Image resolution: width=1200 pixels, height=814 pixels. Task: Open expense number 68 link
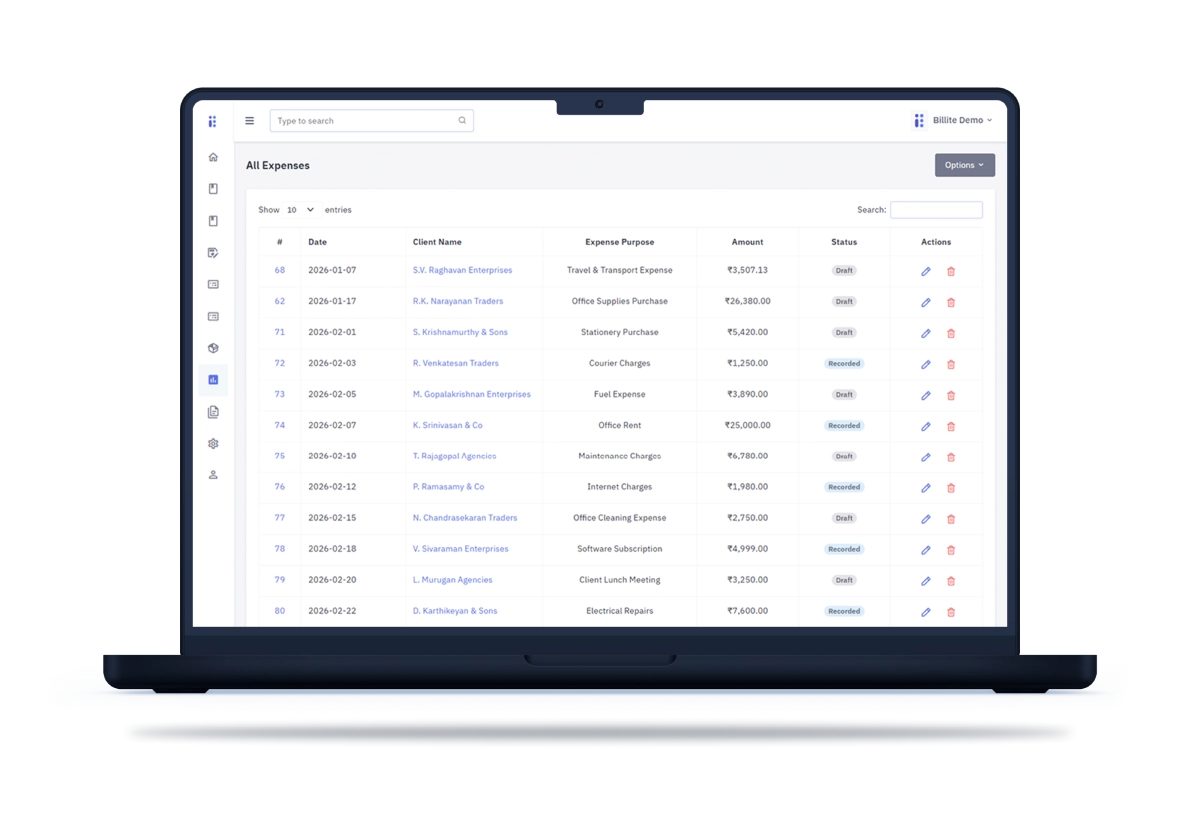click(280, 270)
